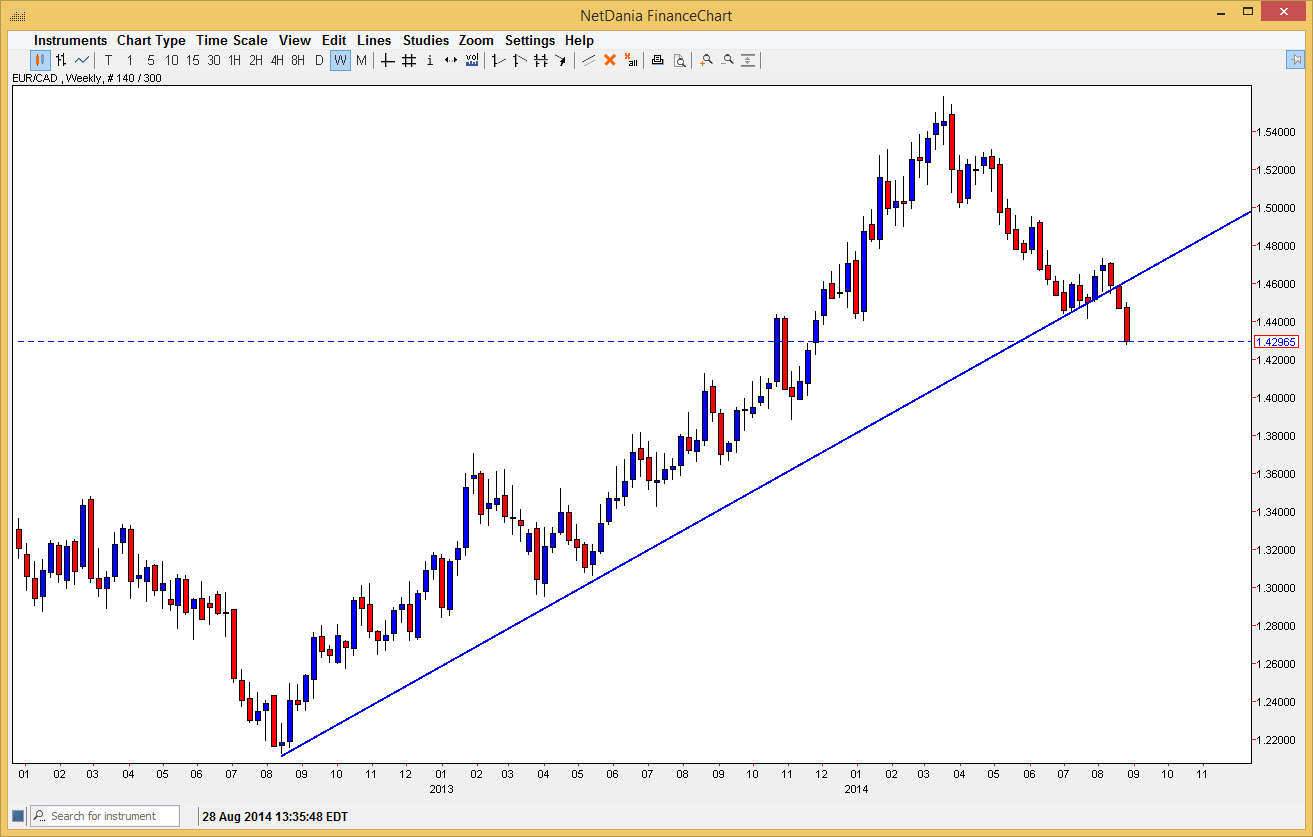Open the volume indicator icon

470,60
